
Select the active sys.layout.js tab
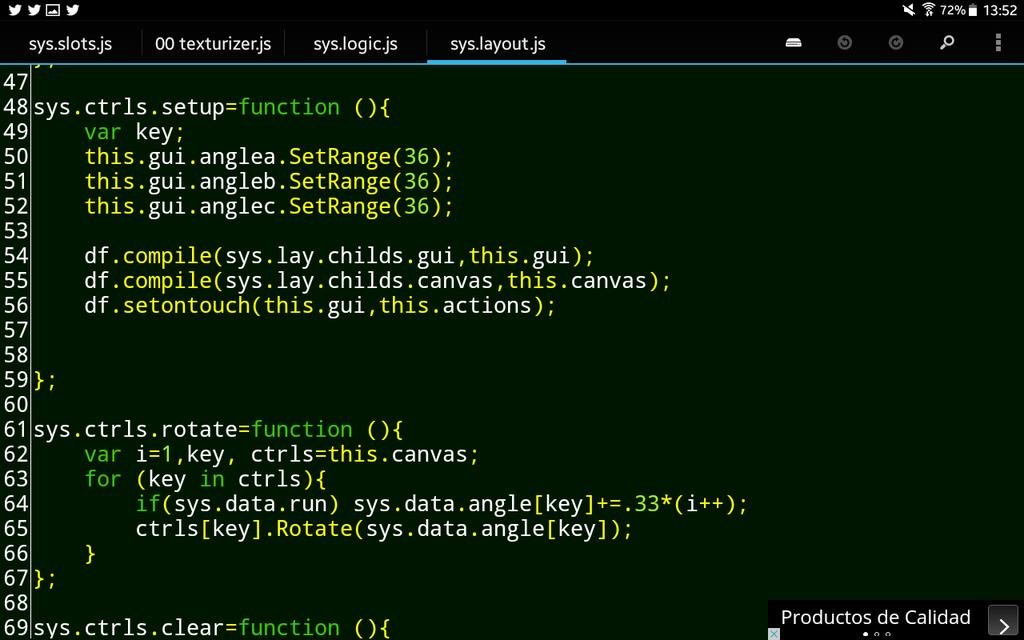point(498,44)
